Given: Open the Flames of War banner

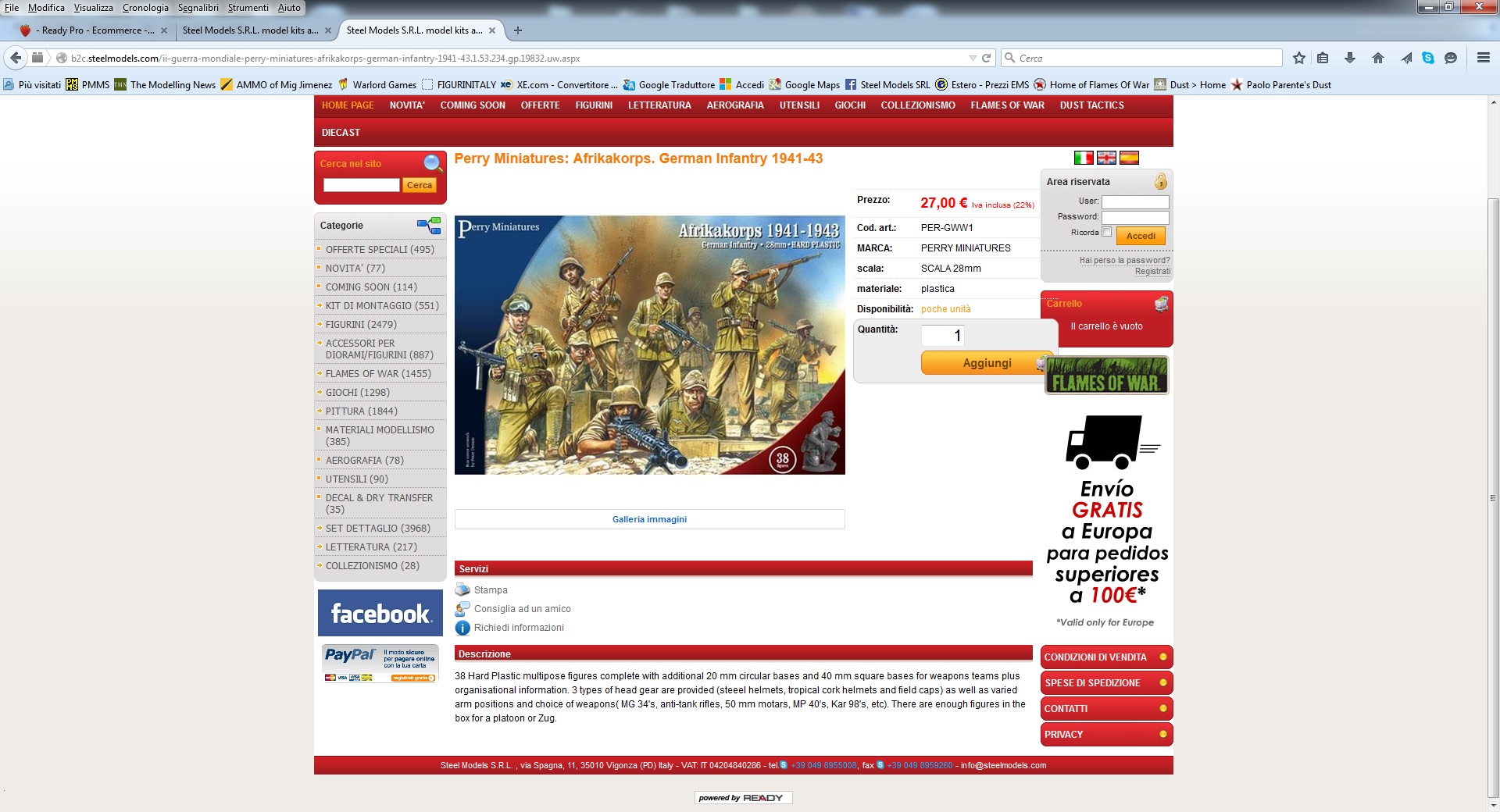Looking at the screenshot, I should 1106,376.
